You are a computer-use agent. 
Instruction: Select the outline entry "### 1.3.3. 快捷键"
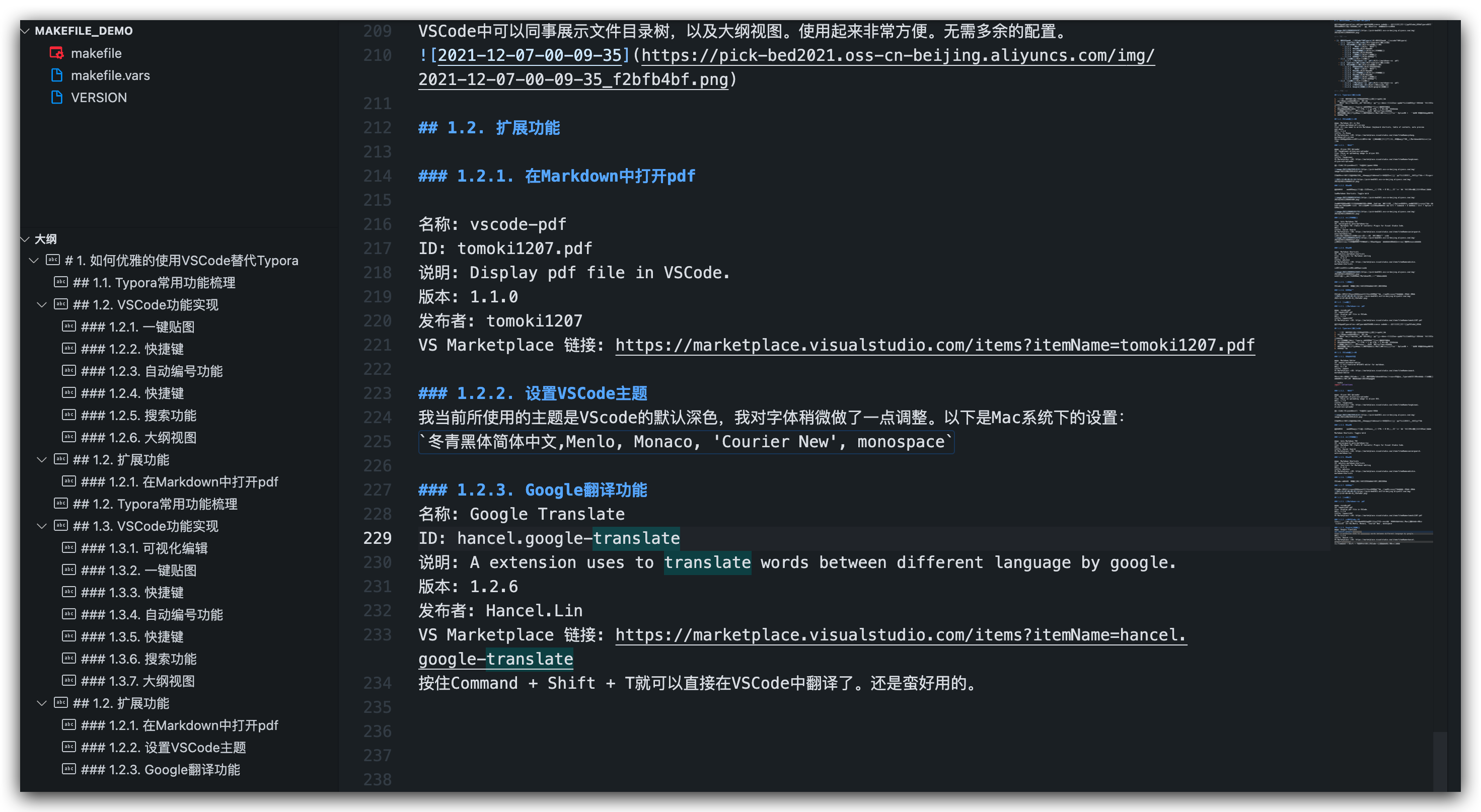pyautogui.click(x=133, y=593)
